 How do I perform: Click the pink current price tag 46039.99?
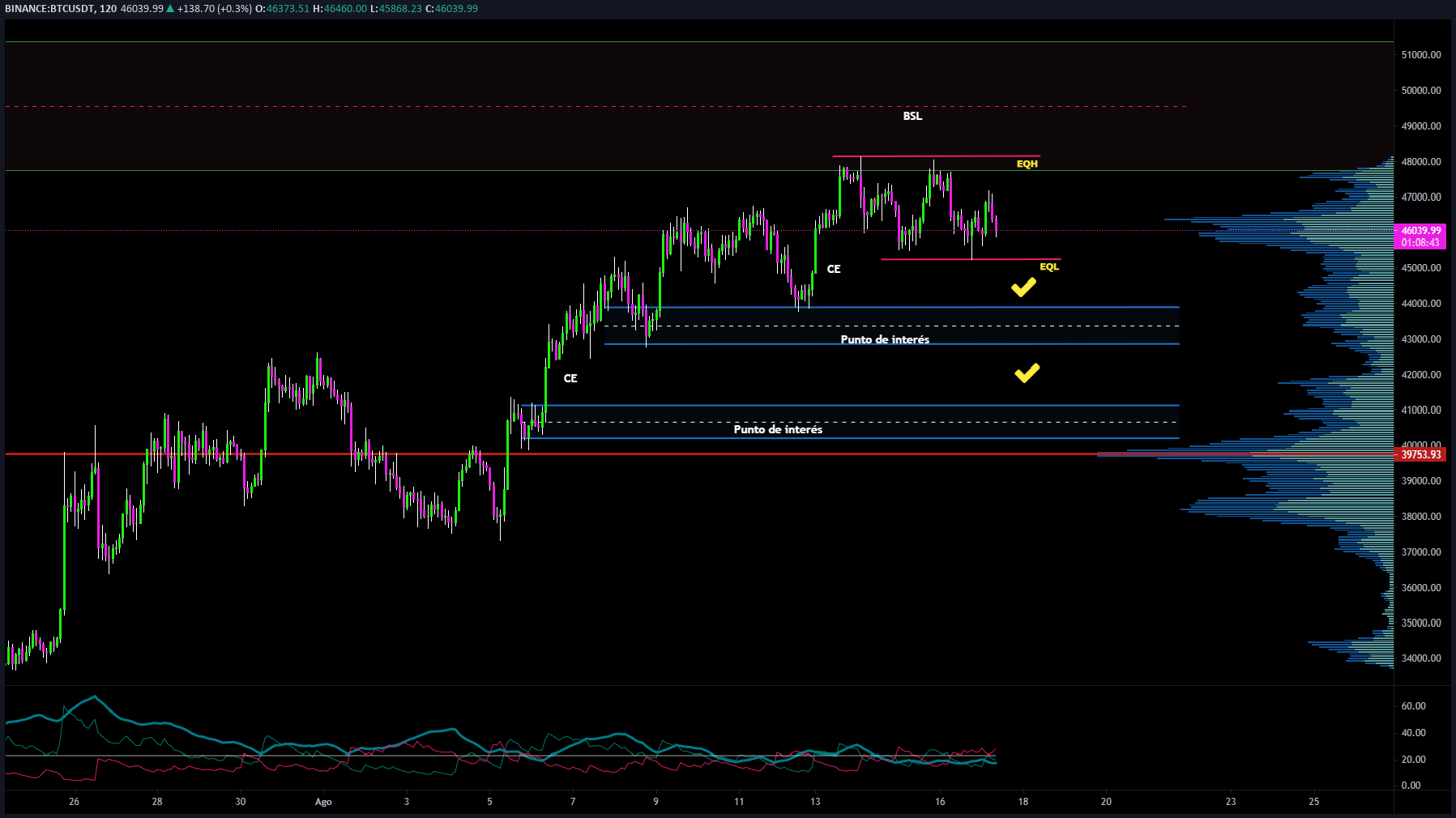(1420, 231)
